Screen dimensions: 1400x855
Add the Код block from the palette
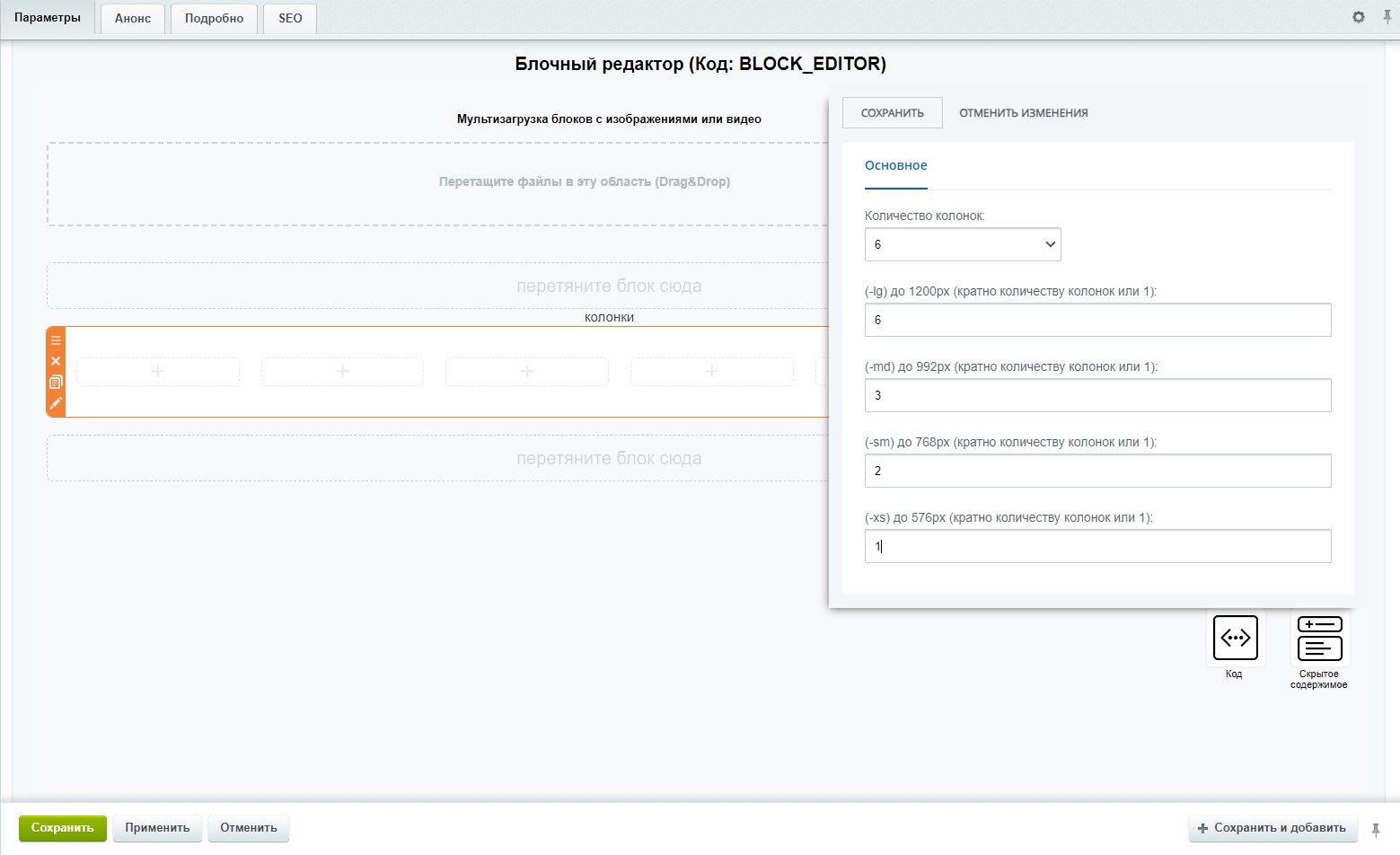point(1235,639)
